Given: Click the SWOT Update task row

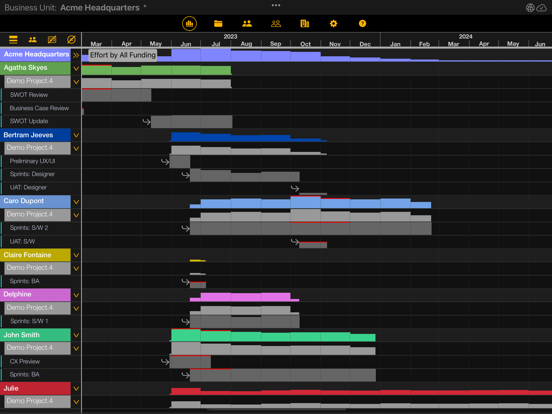Looking at the screenshot, I should tap(41, 121).
